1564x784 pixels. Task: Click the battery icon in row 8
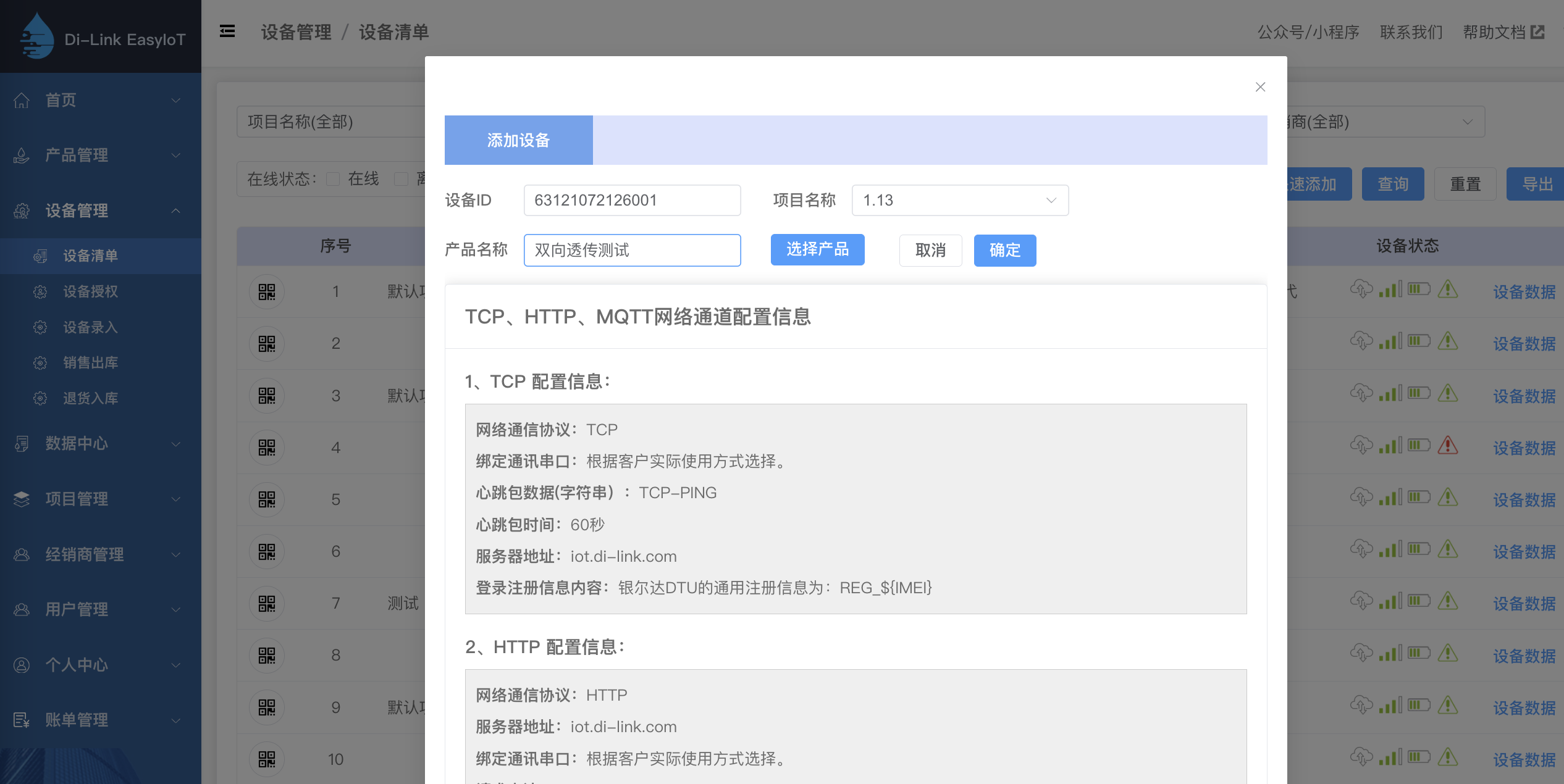[x=1419, y=653]
